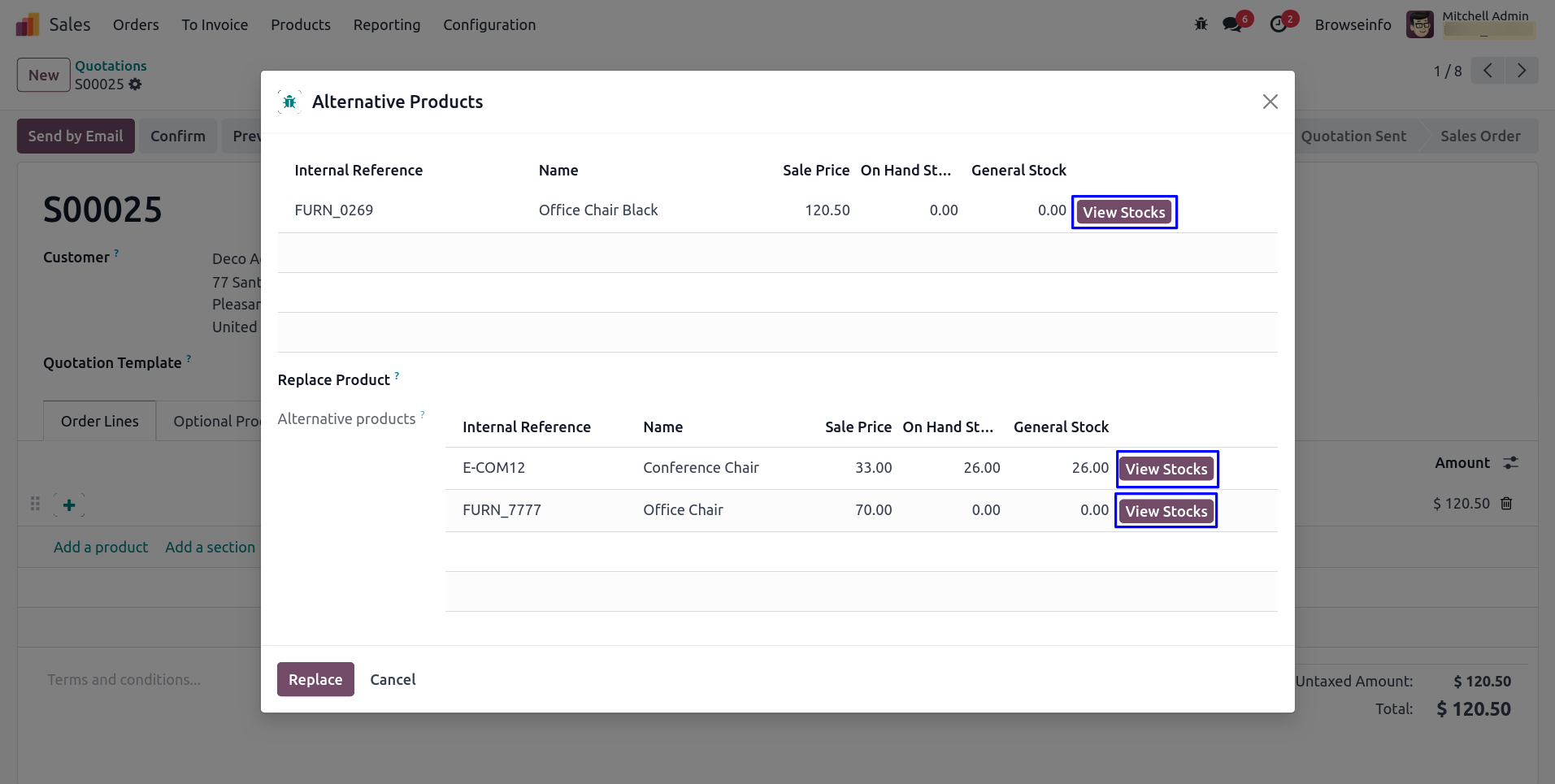
Task: Click the plus icon on order line
Action: 69,505
